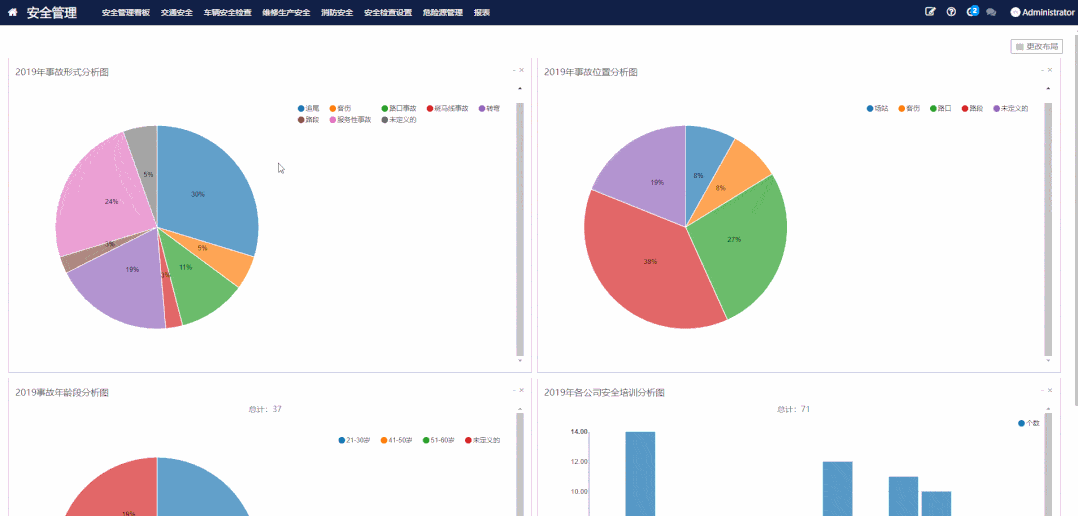Toggle 斑马线事故 legend entry
Viewport: 1078px width, 516px height.
click(x=448, y=109)
